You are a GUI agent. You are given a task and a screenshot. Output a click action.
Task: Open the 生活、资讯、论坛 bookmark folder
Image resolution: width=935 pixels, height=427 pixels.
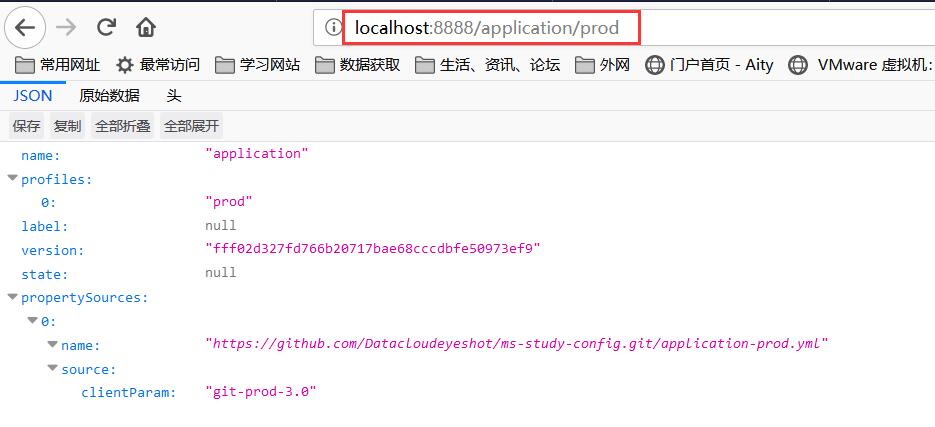[x=488, y=65]
